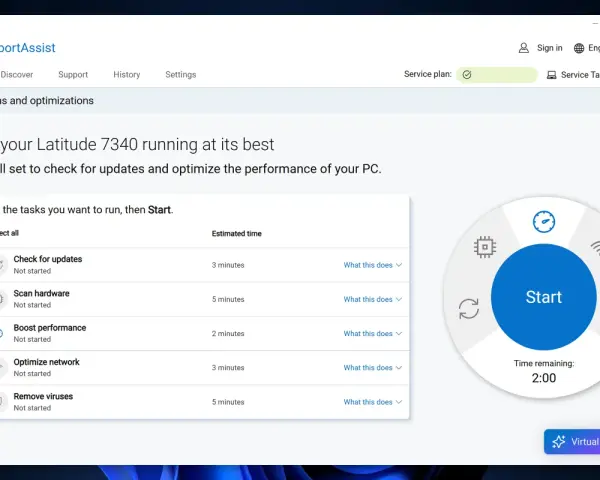This screenshot has width=600, height=480.
Task: Click Not started status under Boost performance
Action: tap(32, 340)
